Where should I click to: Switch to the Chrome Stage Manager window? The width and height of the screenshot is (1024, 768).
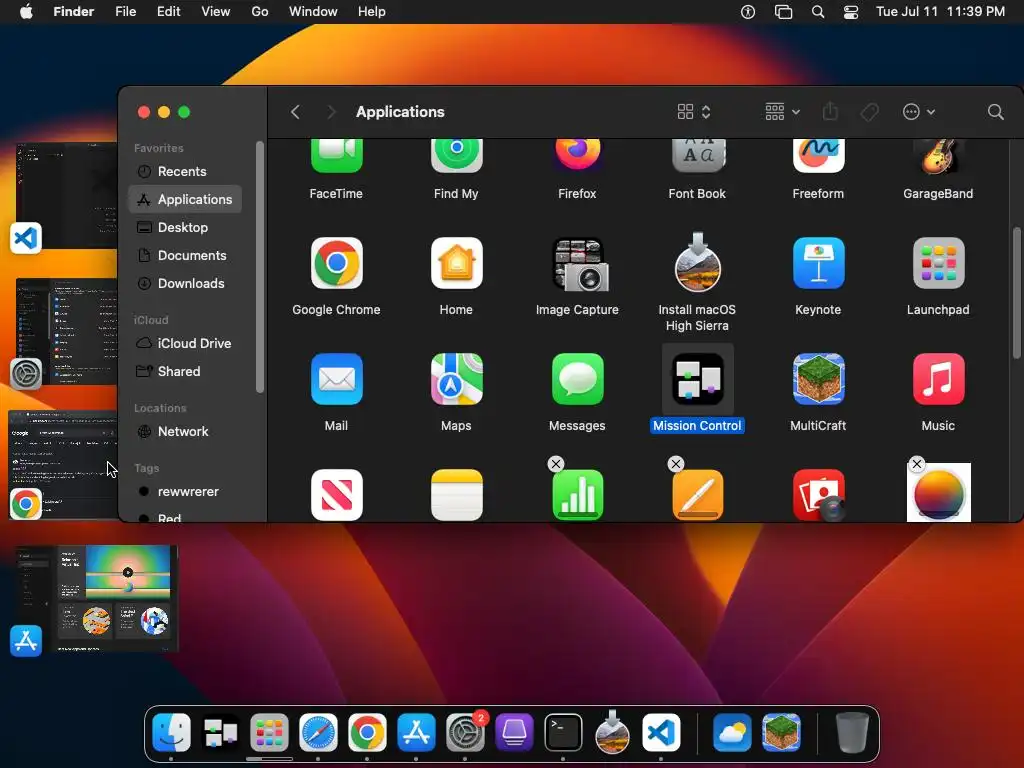coord(63,465)
